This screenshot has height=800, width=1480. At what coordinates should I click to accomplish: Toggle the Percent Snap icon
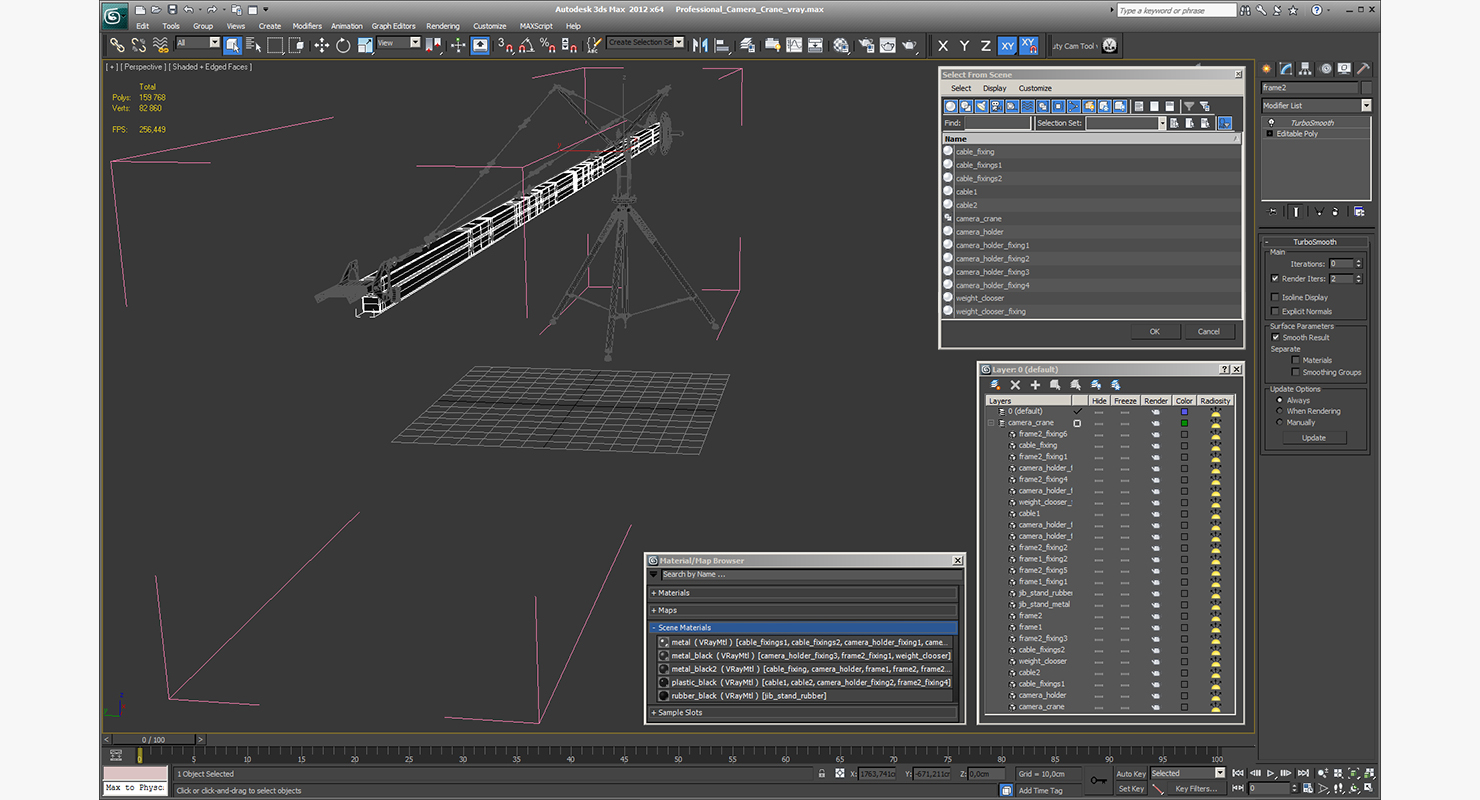pyautogui.click(x=548, y=45)
